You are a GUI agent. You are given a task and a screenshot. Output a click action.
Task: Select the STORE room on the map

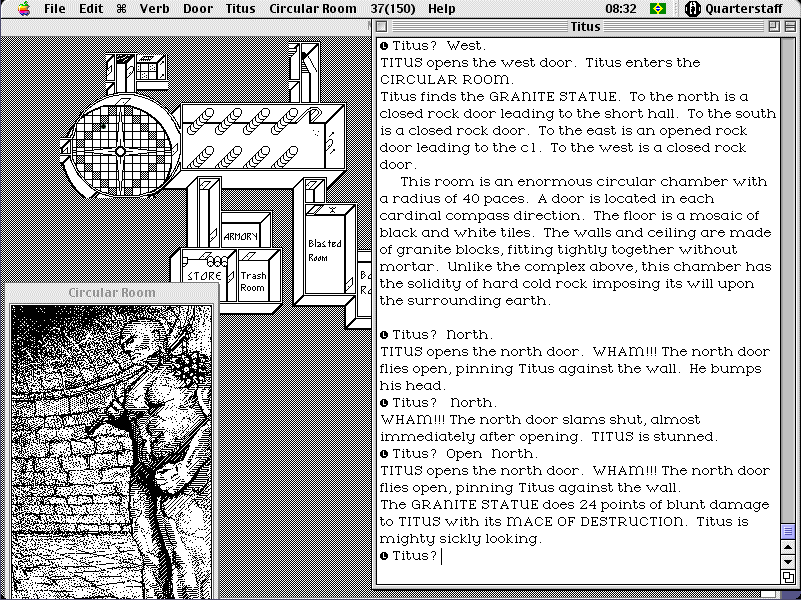tap(203, 275)
